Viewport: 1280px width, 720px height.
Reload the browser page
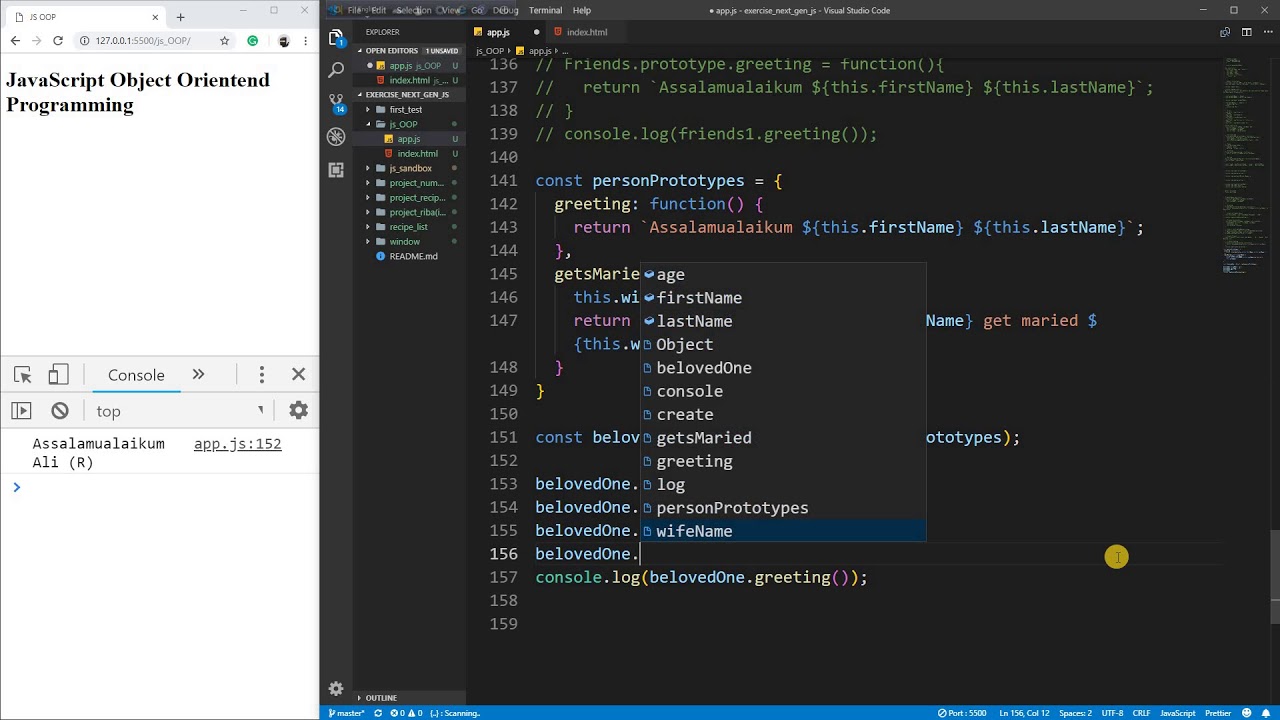[x=58, y=41]
